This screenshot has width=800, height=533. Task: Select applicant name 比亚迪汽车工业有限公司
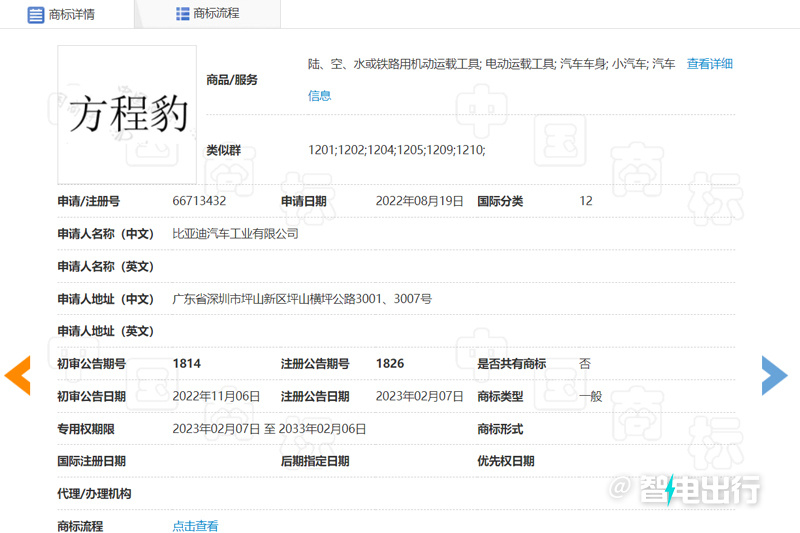pos(235,234)
